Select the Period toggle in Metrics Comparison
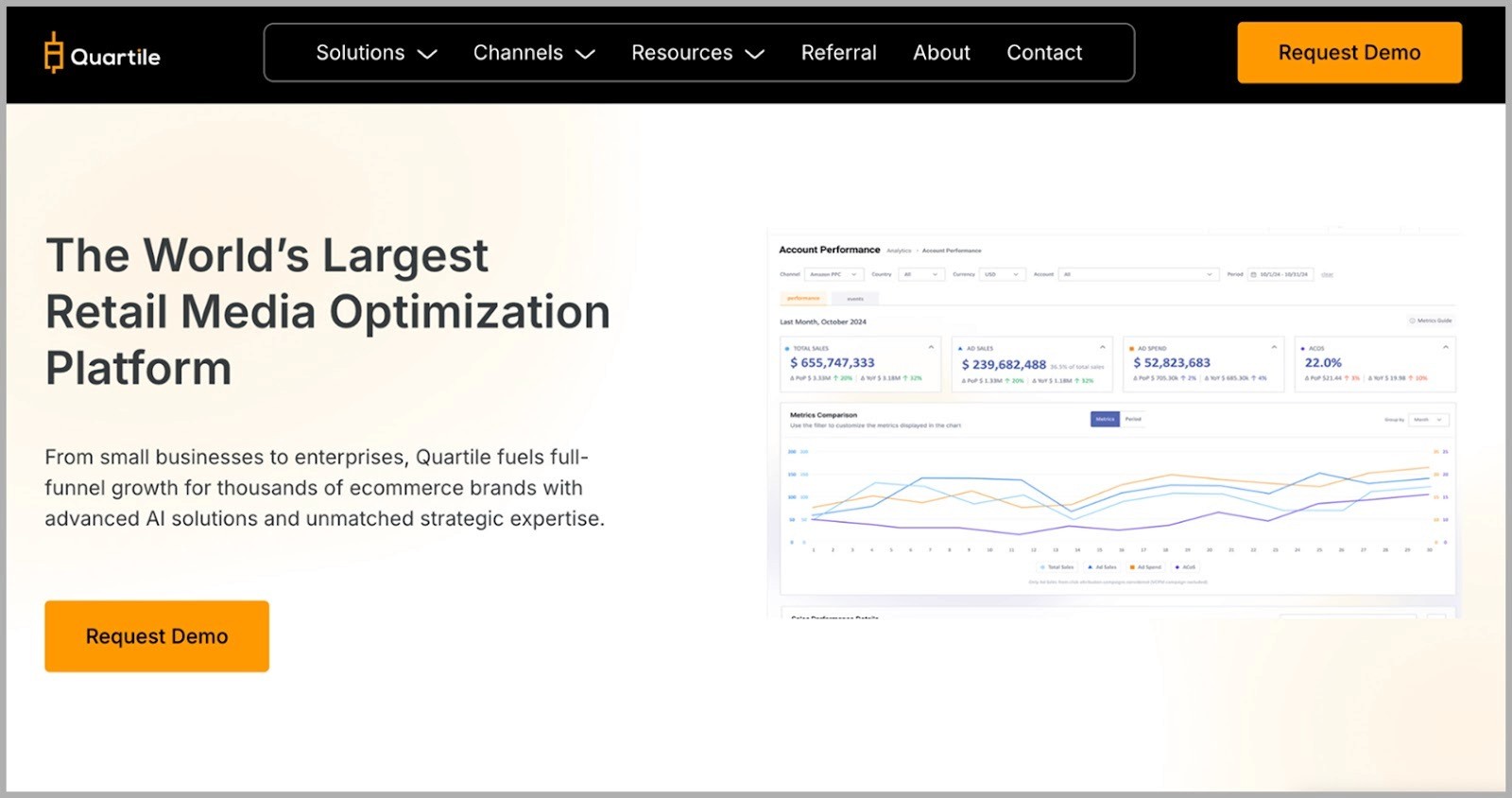Image resolution: width=1512 pixels, height=798 pixels. click(x=1133, y=419)
